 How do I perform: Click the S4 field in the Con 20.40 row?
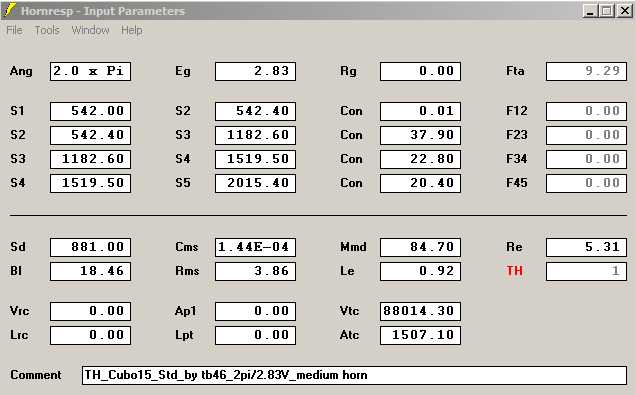click(x=90, y=183)
